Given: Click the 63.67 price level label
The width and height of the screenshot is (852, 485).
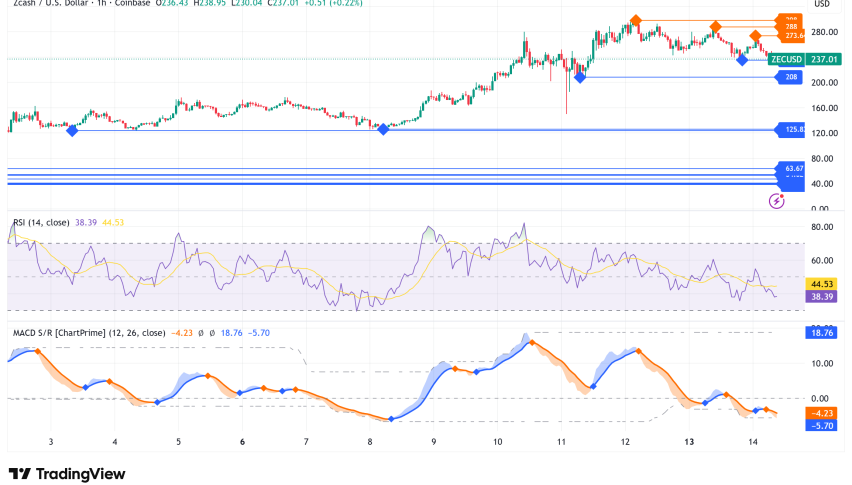Looking at the screenshot, I should click(x=794, y=168).
